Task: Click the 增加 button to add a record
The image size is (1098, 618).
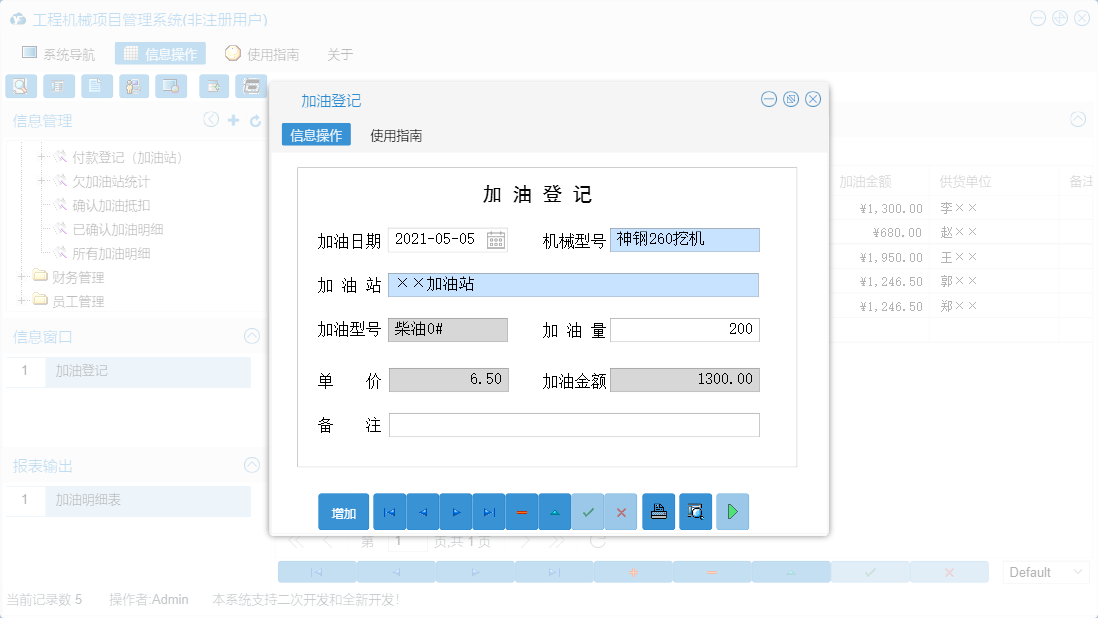Action: [x=343, y=511]
